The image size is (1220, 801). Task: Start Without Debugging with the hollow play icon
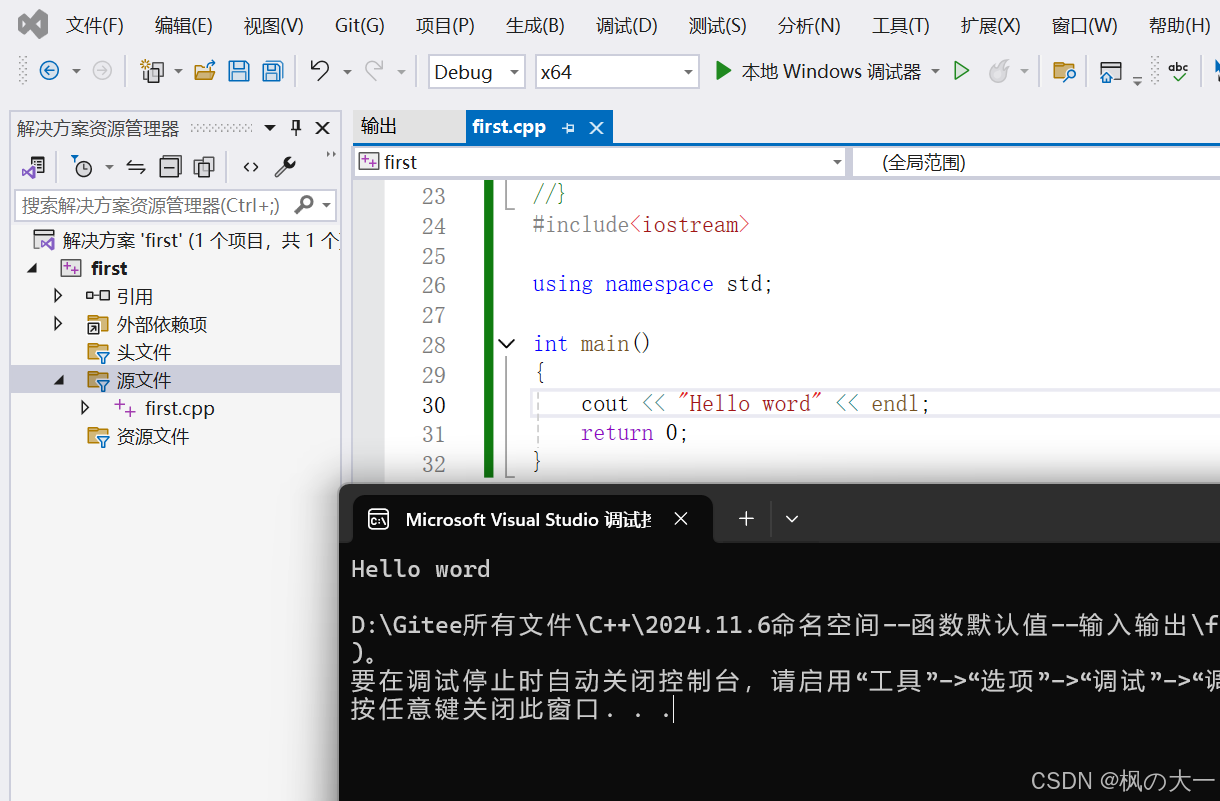(961, 71)
